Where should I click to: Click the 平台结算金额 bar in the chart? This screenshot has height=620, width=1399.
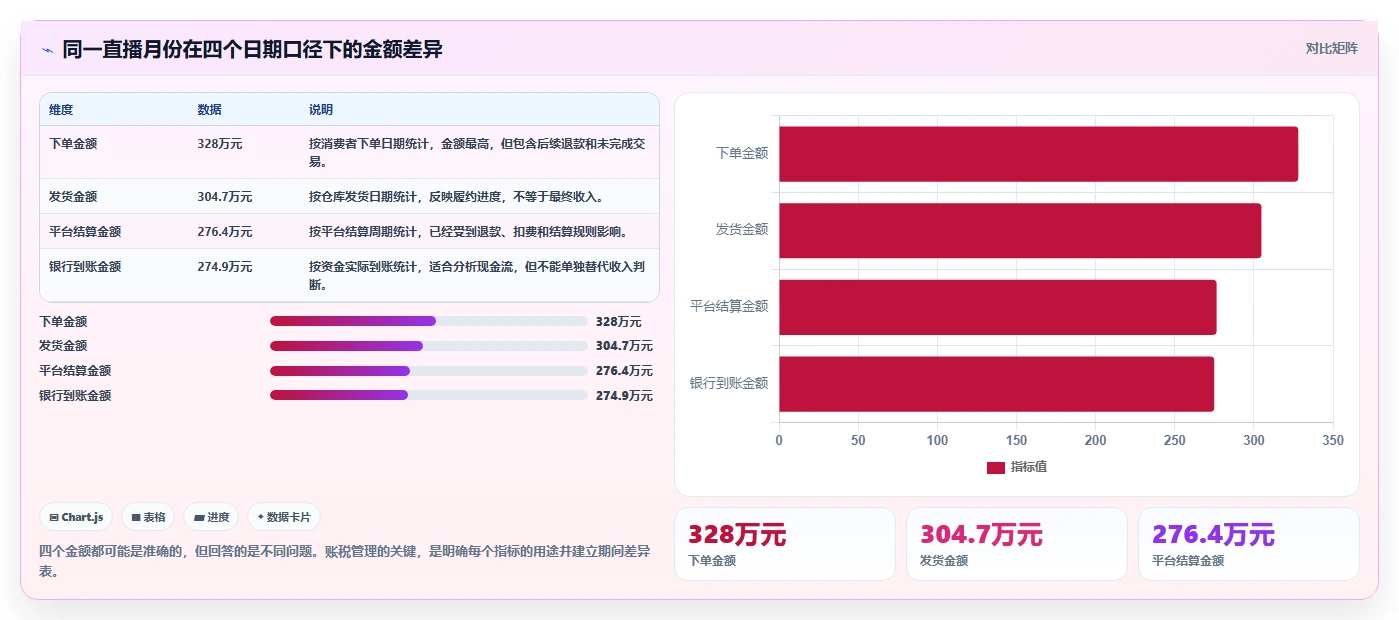998,307
